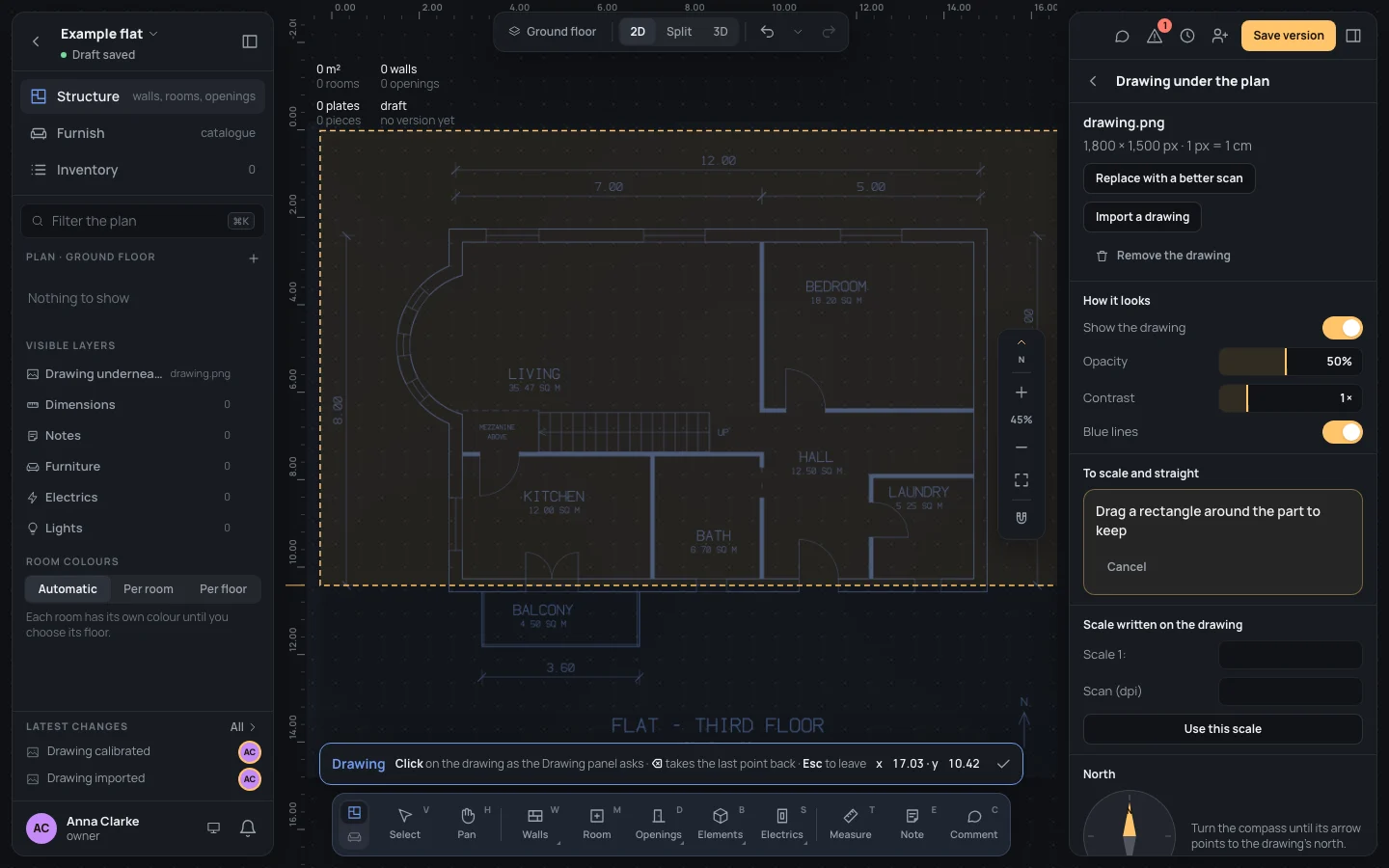Open the Example flat project dropdown
Image resolution: width=1389 pixels, height=868 pixels.
[109, 34]
